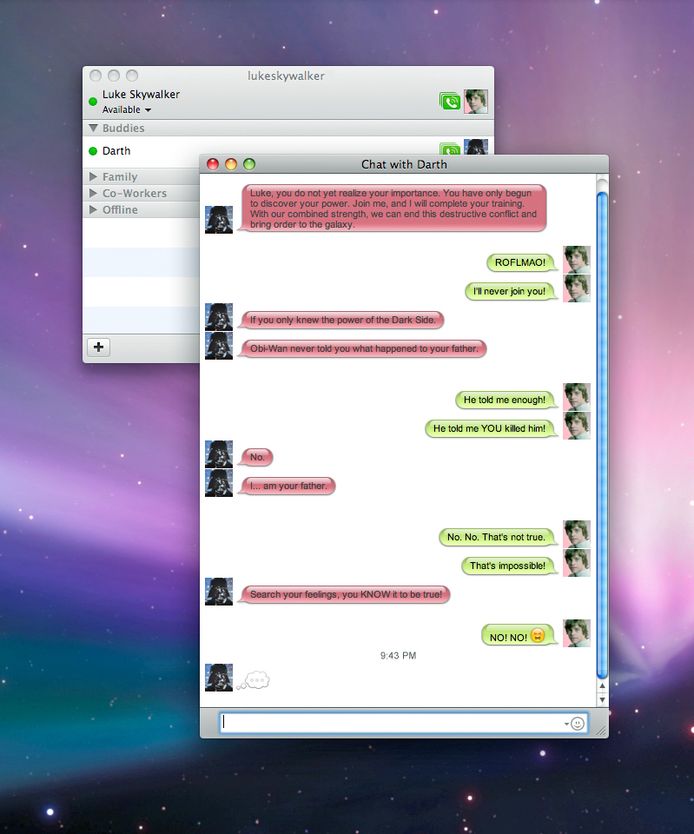
Task: Expand the Family group
Action: pyautogui.click(x=93, y=177)
